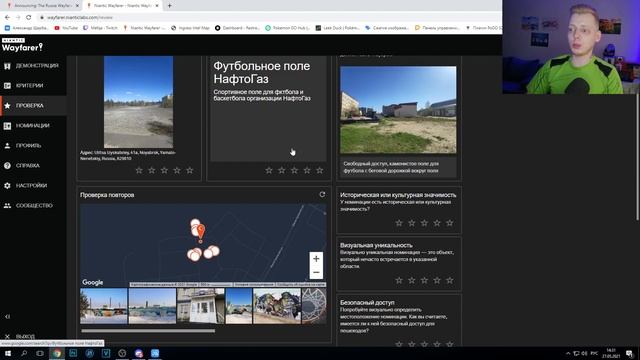
Task: Open the notification center icon
Action: click(x=629, y=353)
